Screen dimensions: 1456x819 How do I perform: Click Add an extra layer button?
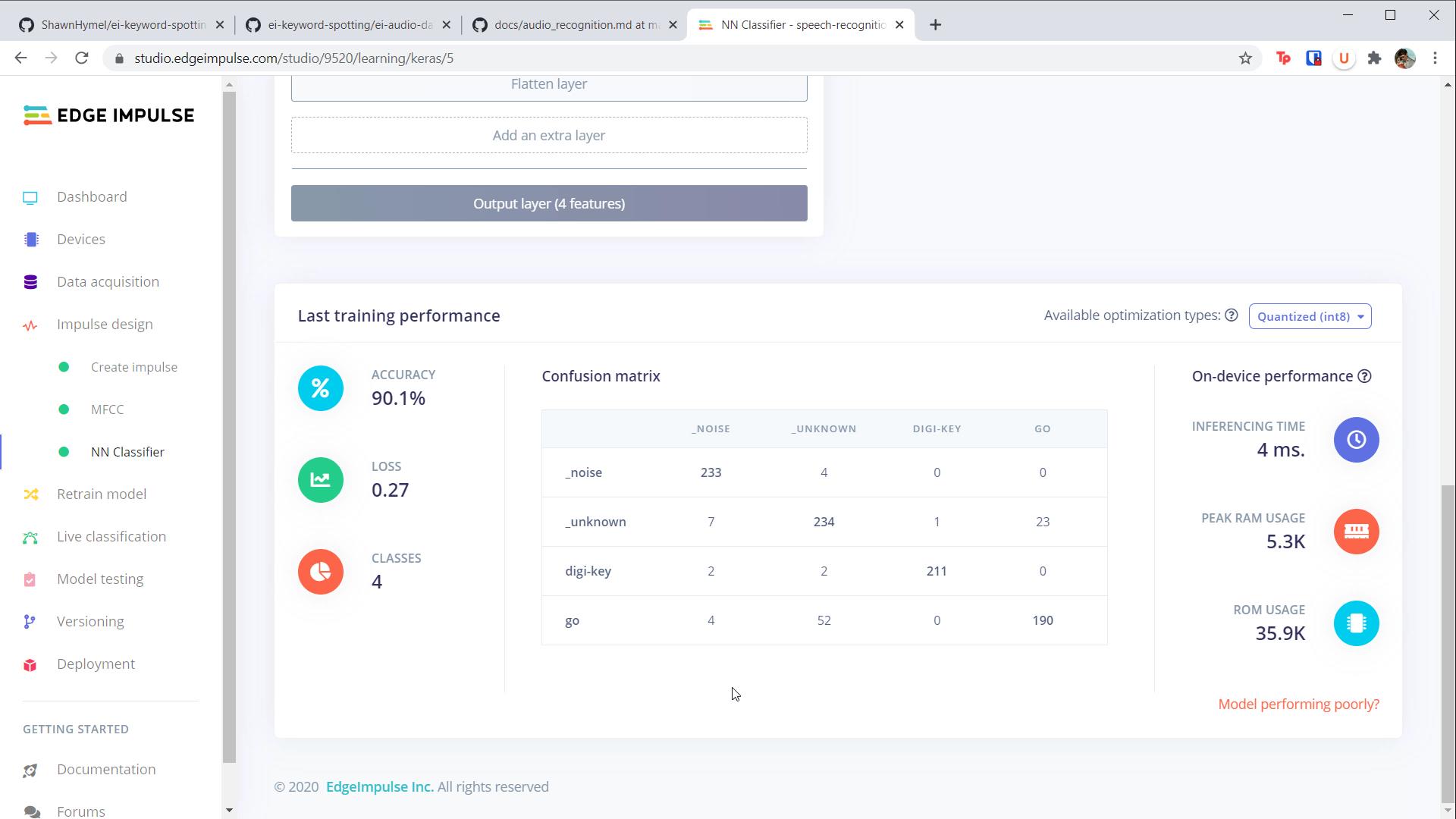pyautogui.click(x=549, y=136)
